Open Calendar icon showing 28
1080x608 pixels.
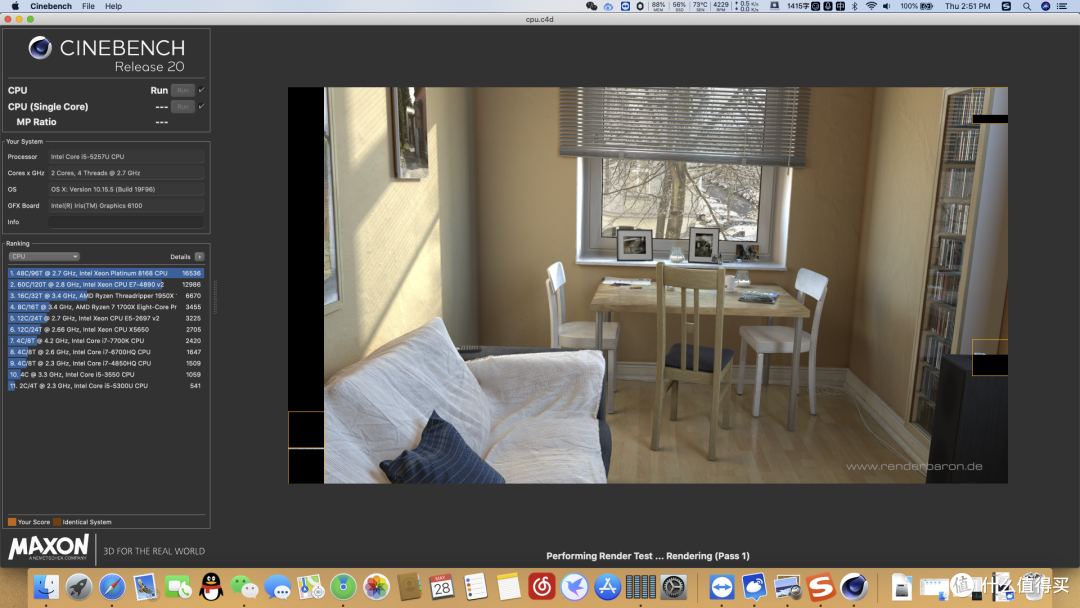[442, 587]
